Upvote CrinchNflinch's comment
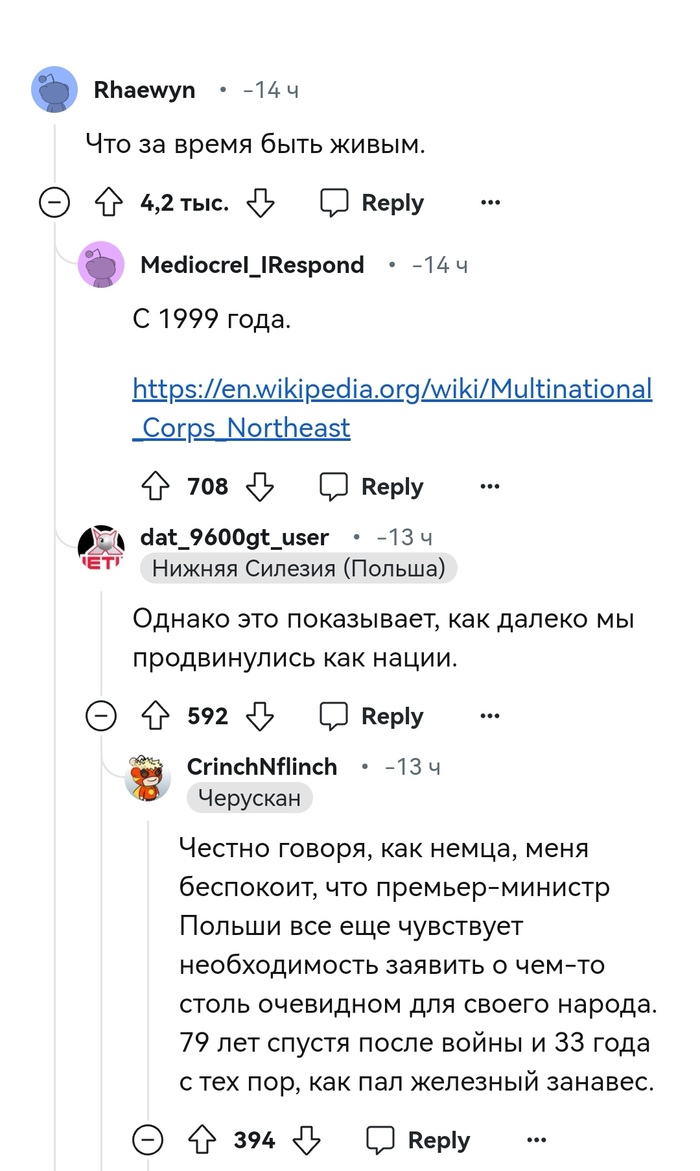The width and height of the screenshot is (700, 1171). (x=202, y=1140)
